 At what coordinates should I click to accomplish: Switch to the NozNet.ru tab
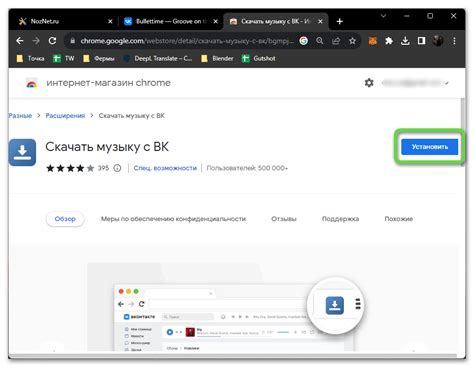click(x=66, y=21)
